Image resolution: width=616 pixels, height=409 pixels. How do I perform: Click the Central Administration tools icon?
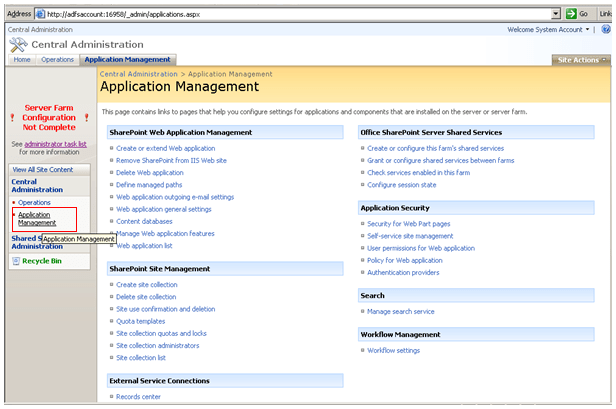point(19,45)
